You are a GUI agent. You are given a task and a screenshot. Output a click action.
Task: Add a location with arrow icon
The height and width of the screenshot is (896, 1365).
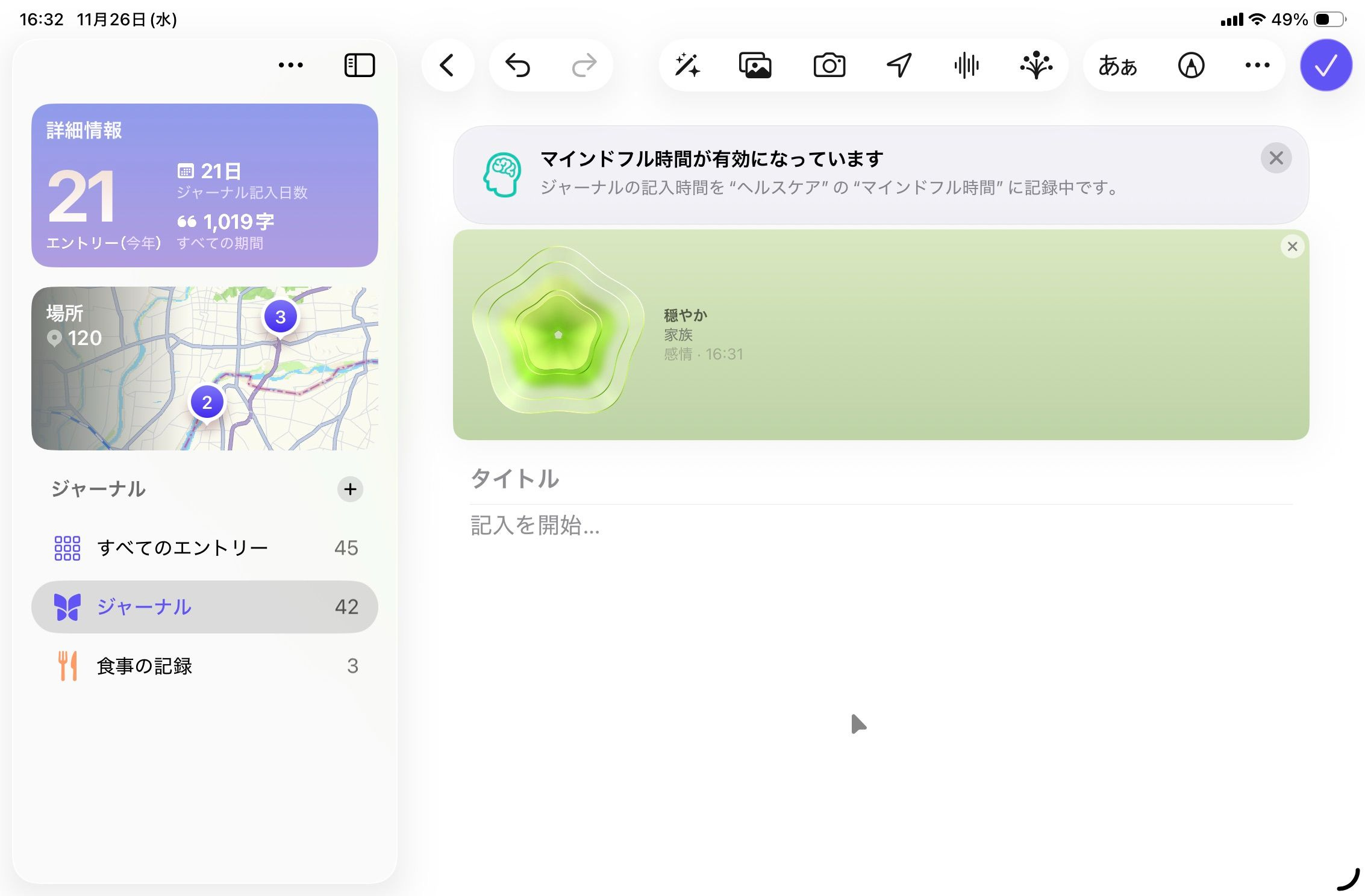(x=899, y=65)
